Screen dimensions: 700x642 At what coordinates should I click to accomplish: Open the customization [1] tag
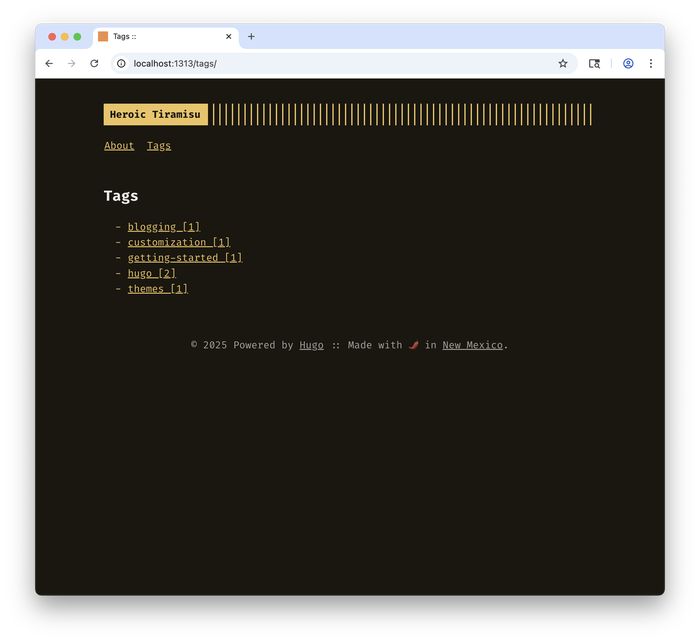pos(179,242)
